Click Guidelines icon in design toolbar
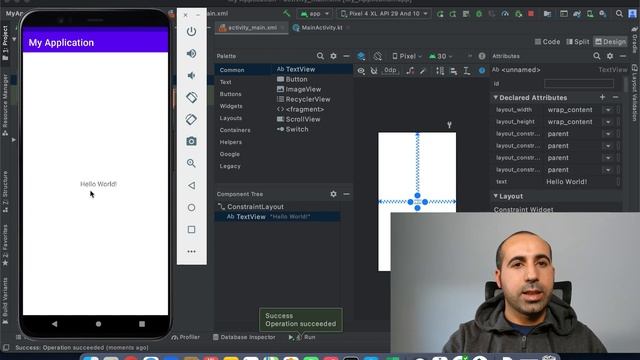640x360 pixels. coord(467,71)
